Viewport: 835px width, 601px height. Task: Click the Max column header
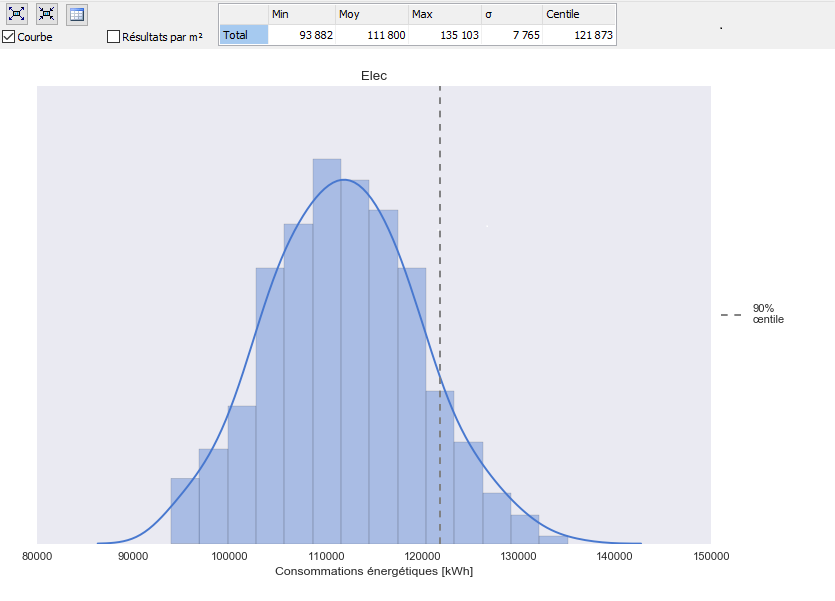point(445,14)
